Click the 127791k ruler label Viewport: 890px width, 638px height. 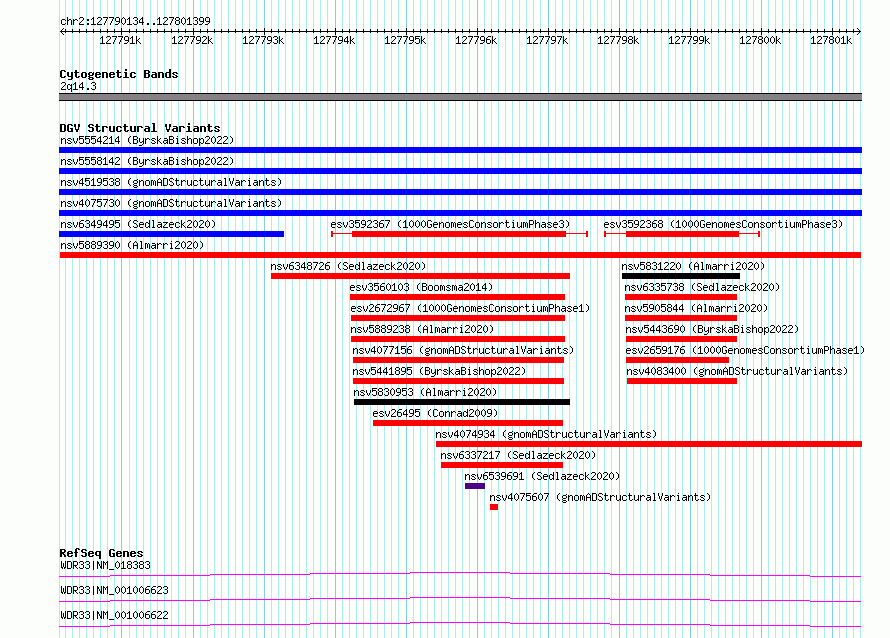pos(120,40)
